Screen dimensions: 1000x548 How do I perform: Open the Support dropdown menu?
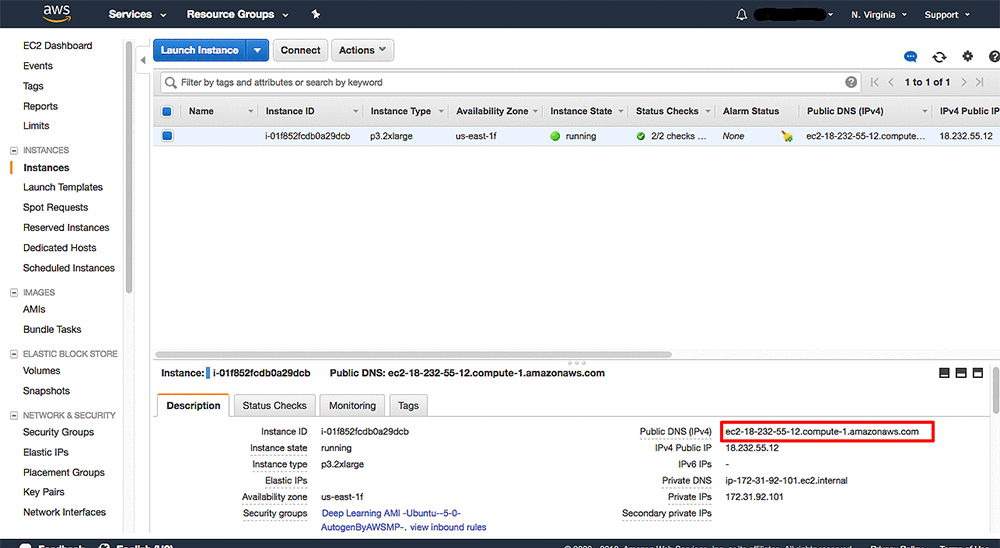point(947,15)
